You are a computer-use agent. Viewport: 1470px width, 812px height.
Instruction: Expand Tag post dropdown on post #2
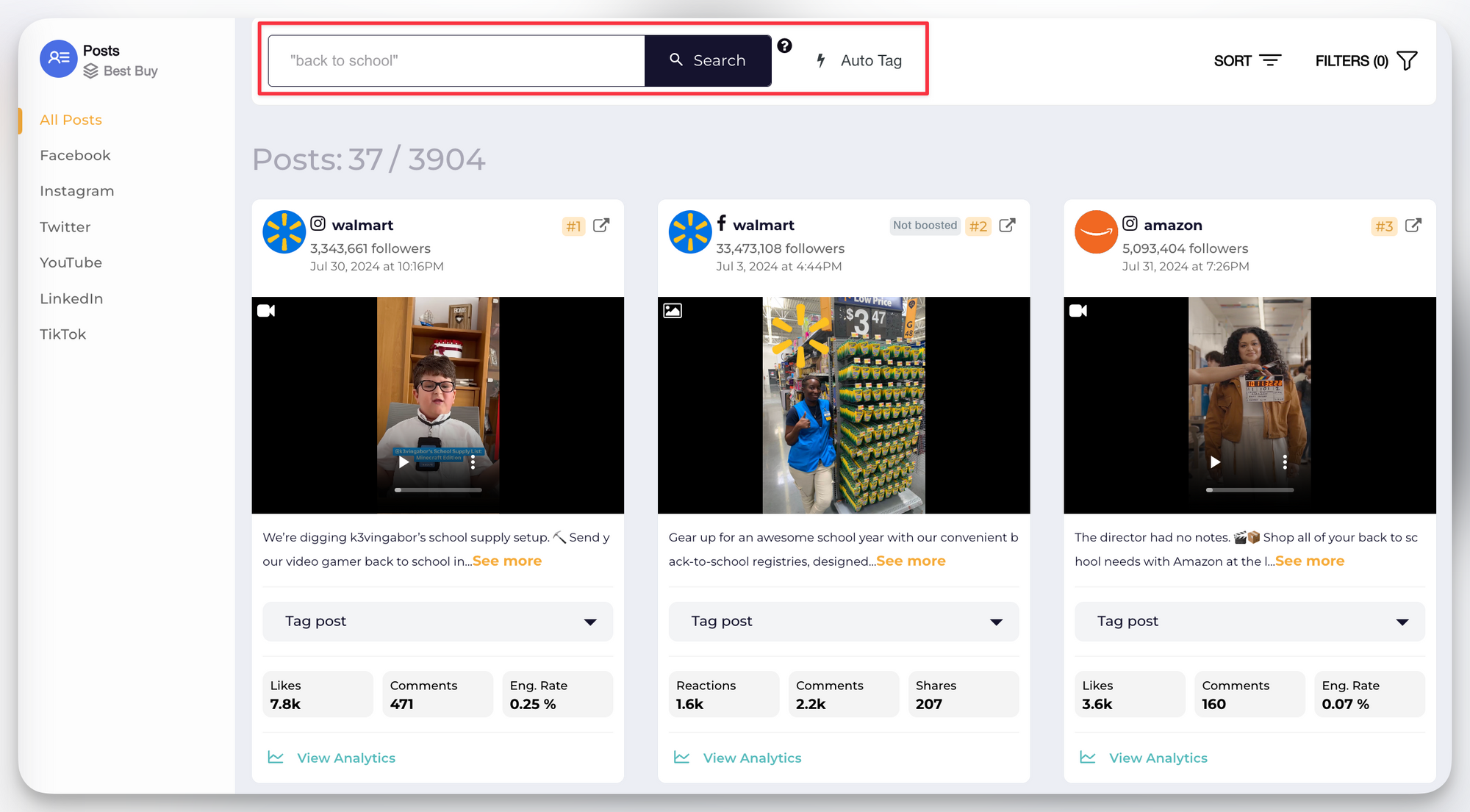(844, 622)
